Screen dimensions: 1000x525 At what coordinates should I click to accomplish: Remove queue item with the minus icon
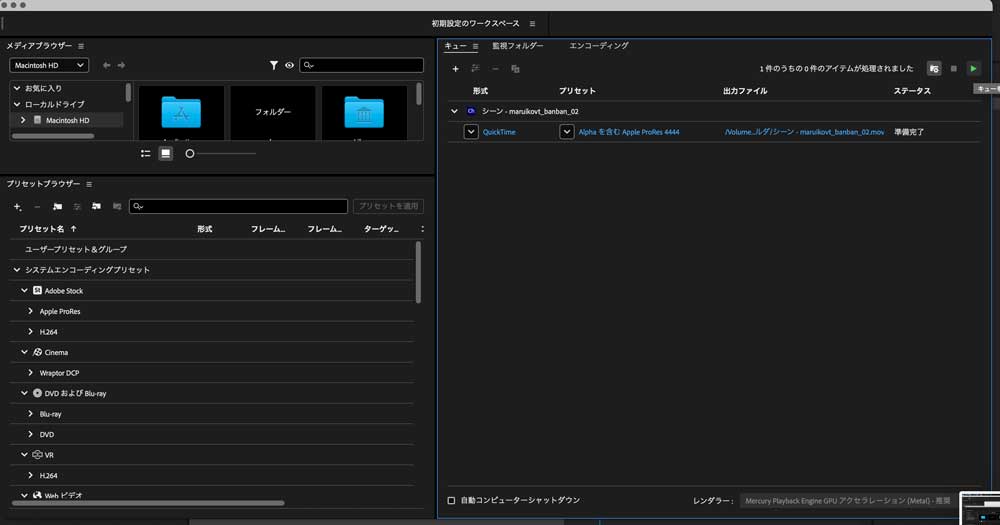coord(495,68)
